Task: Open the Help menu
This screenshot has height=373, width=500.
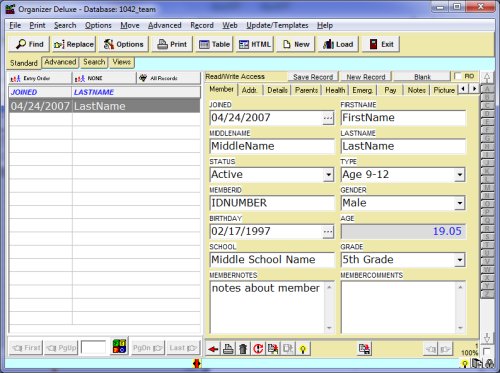Action: coord(325,25)
